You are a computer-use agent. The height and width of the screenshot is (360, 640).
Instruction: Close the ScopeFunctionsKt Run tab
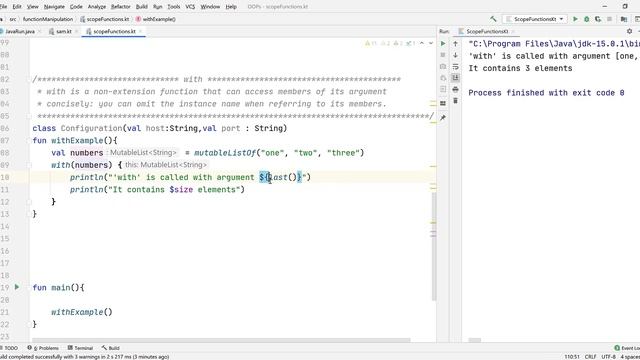tap(513, 31)
